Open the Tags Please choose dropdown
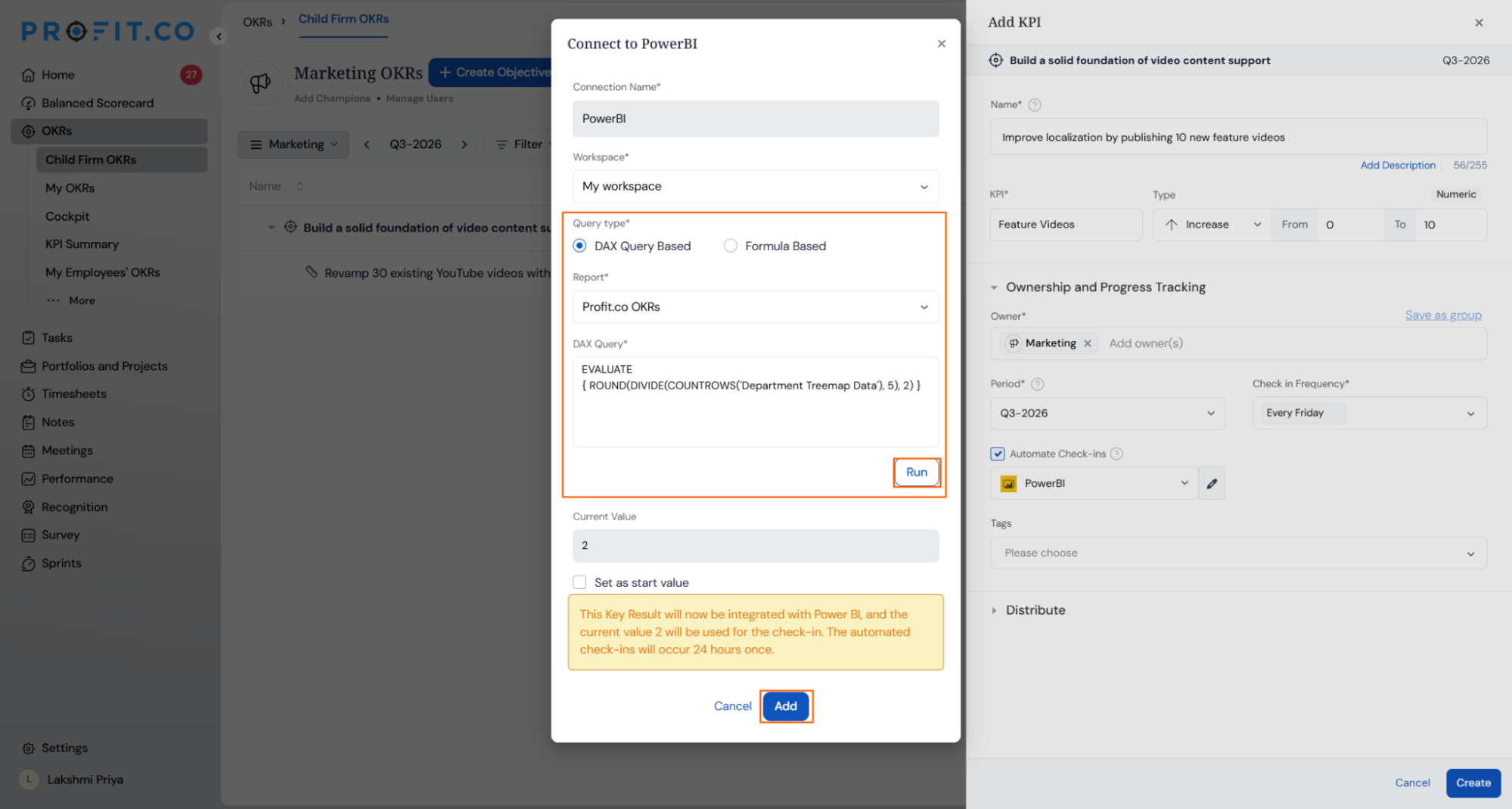This screenshot has height=809, width=1512. point(1239,553)
